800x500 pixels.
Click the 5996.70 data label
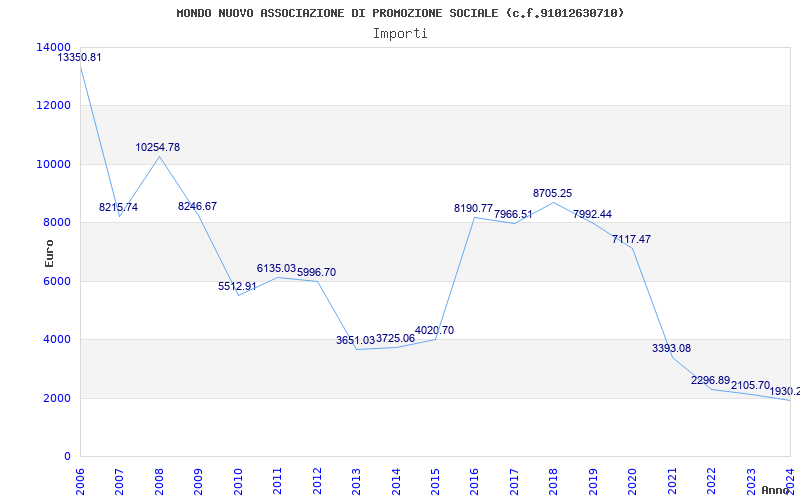pos(316,272)
